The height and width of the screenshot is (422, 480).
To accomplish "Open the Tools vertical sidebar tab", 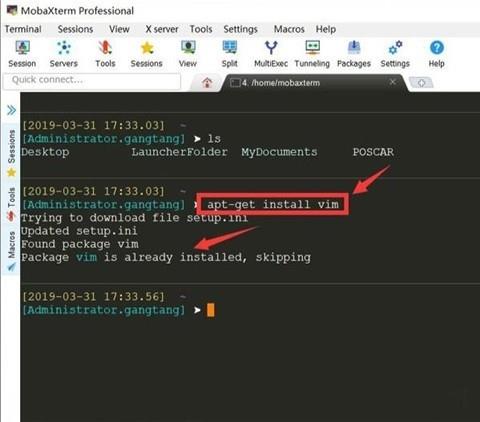I will pyautogui.click(x=11, y=205).
